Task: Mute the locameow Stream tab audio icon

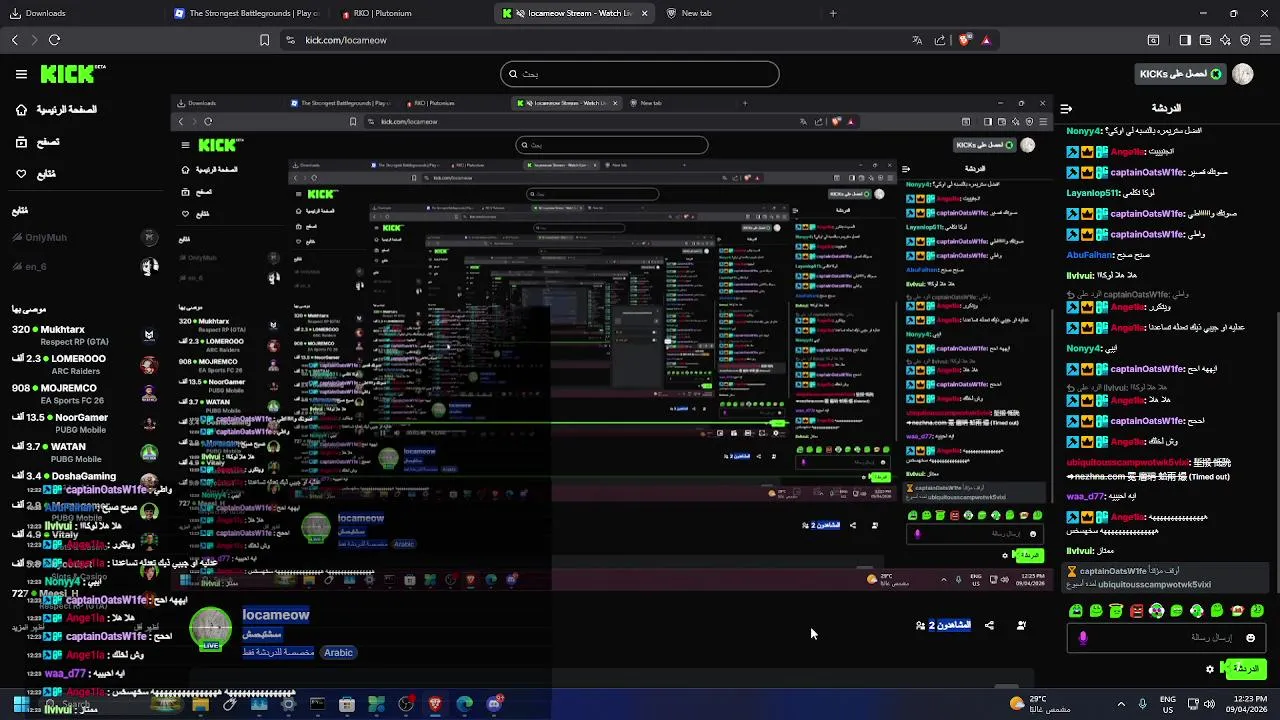Action: (x=521, y=14)
